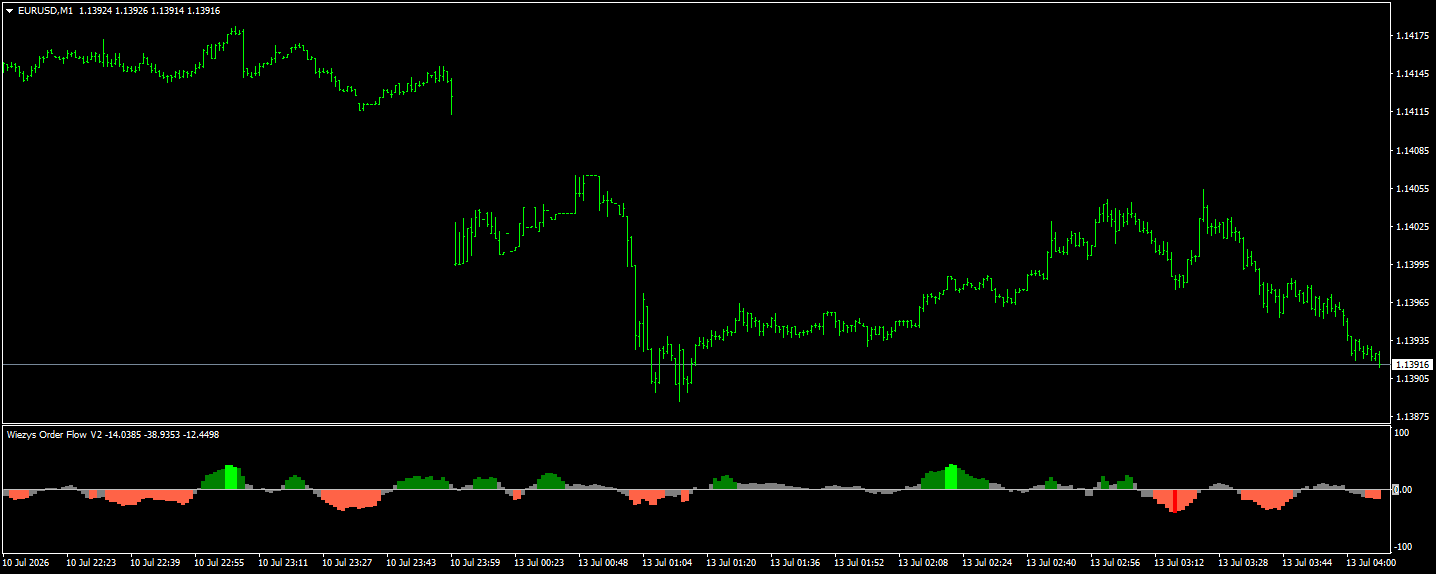This screenshot has width=1436, height=574.
Task: Click the 13 Jul 01:20 time label
Action: click(x=731, y=563)
